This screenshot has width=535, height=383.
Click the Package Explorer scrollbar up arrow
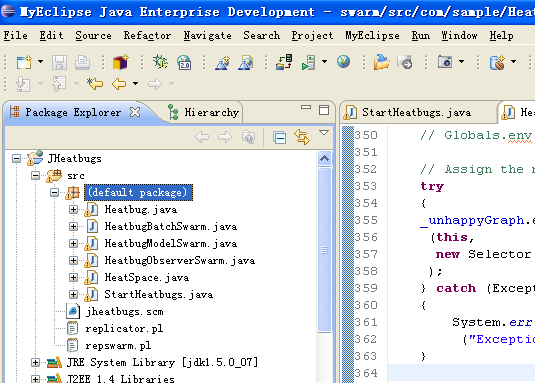tap(324, 159)
